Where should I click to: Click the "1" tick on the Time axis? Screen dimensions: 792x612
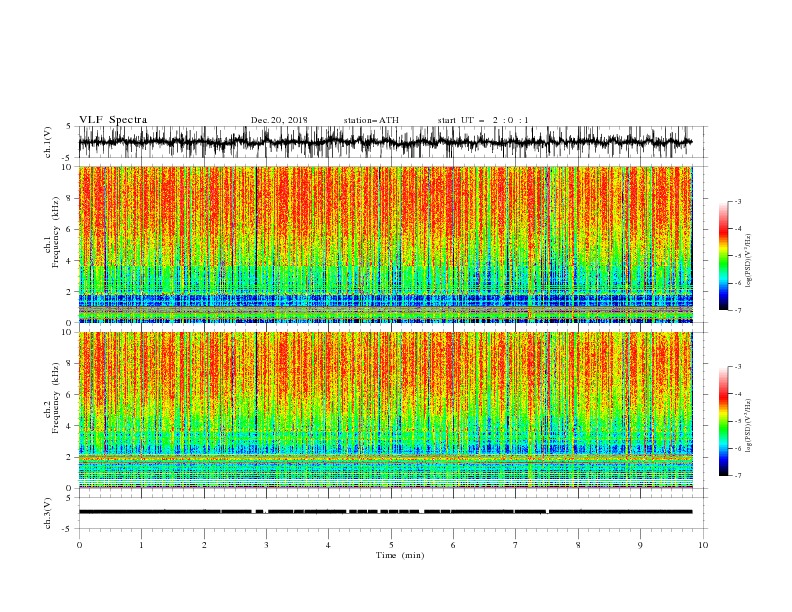click(141, 545)
